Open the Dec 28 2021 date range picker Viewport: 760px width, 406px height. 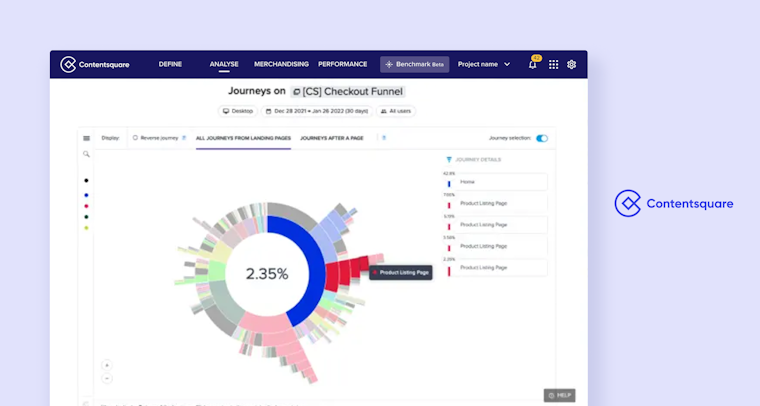point(317,111)
